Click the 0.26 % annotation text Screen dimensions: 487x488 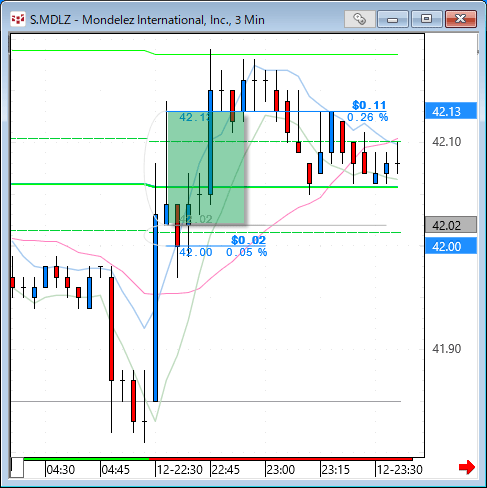pos(367,117)
